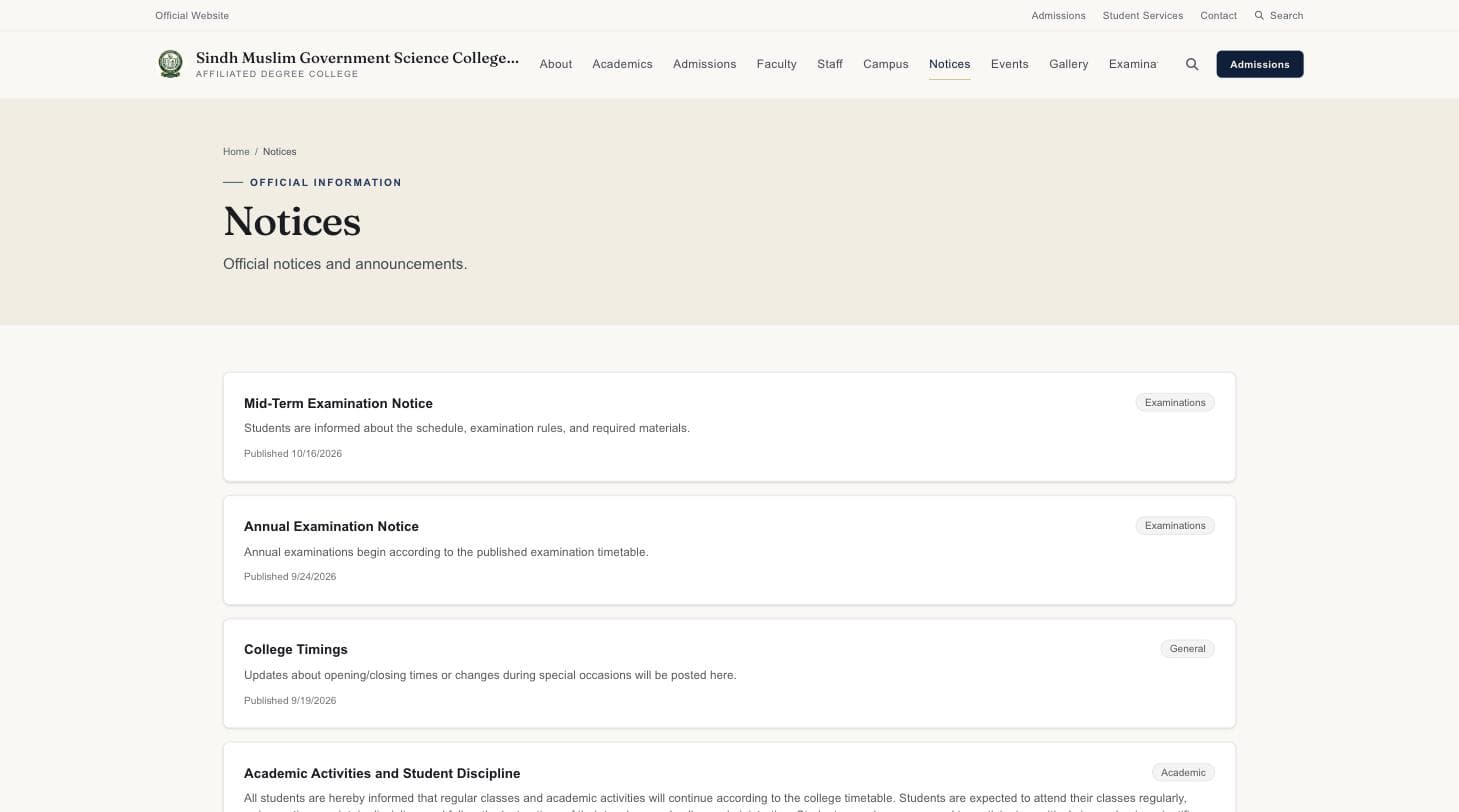This screenshot has height=812, width=1459.
Task: Open Student Services link
Action: 1143,15
